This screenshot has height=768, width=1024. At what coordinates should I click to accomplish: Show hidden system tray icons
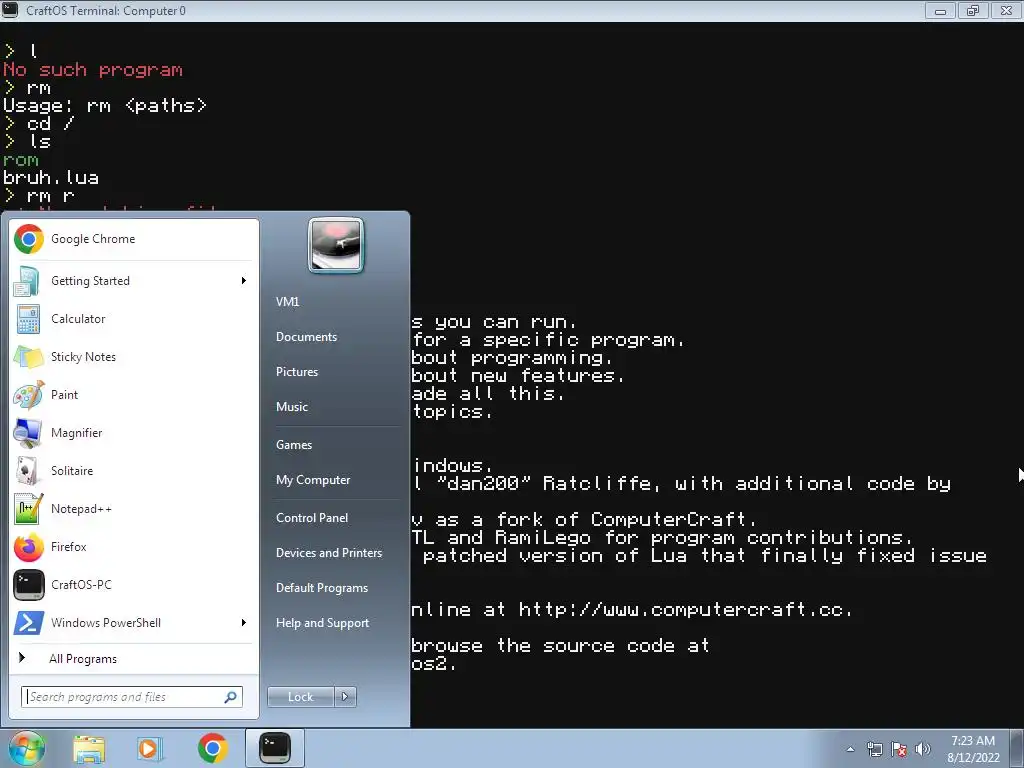tap(850, 749)
